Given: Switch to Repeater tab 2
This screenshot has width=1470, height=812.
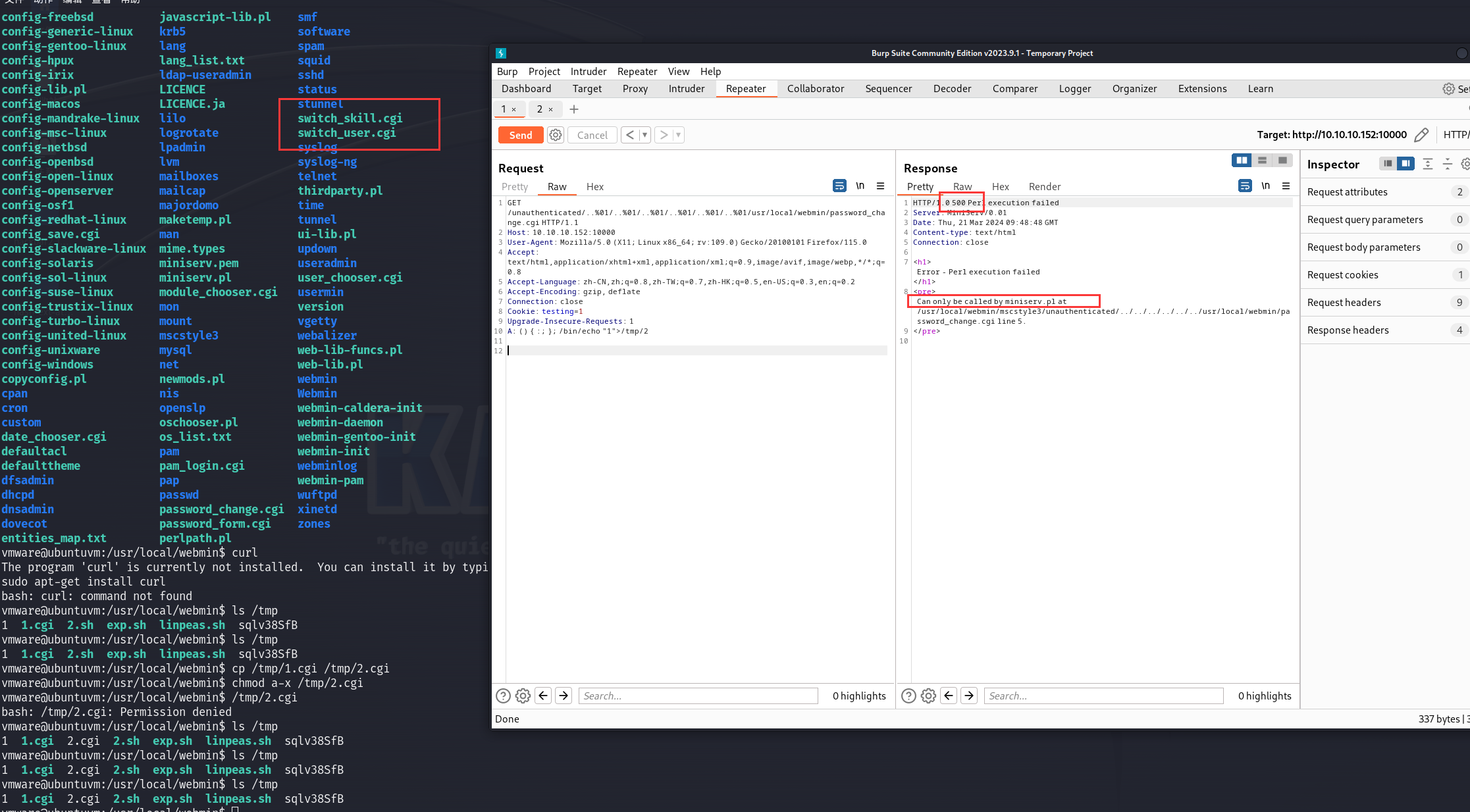Looking at the screenshot, I should (x=540, y=109).
